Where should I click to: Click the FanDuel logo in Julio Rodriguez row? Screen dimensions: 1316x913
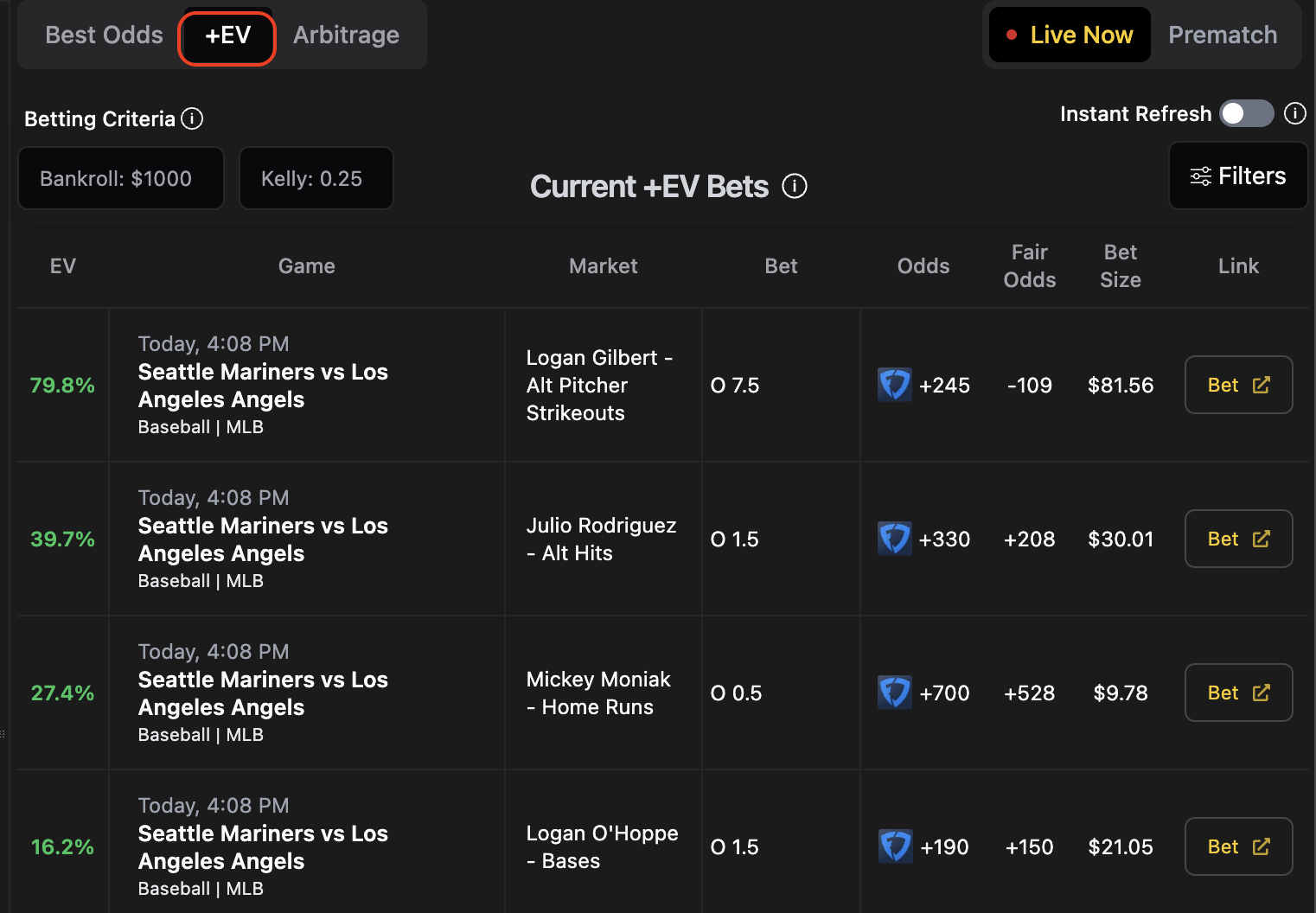tap(895, 539)
